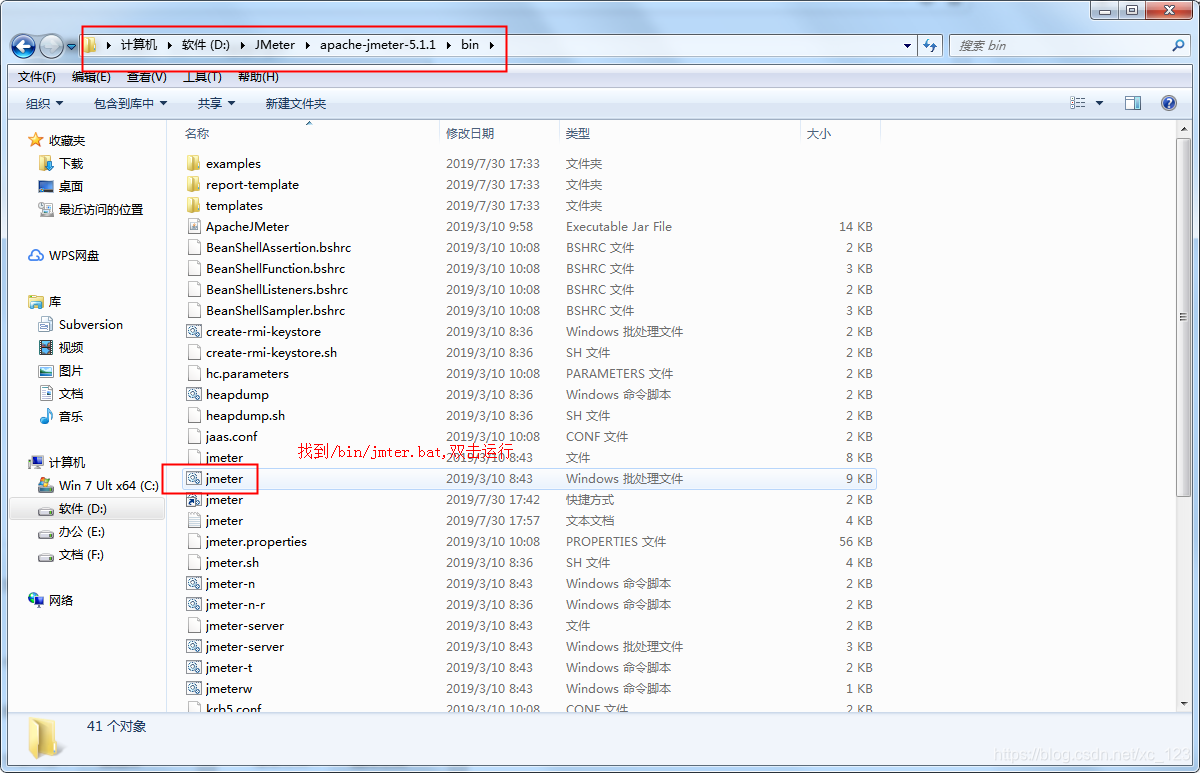Select 最近访问的位置 in navigation pane

[x=100, y=209]
